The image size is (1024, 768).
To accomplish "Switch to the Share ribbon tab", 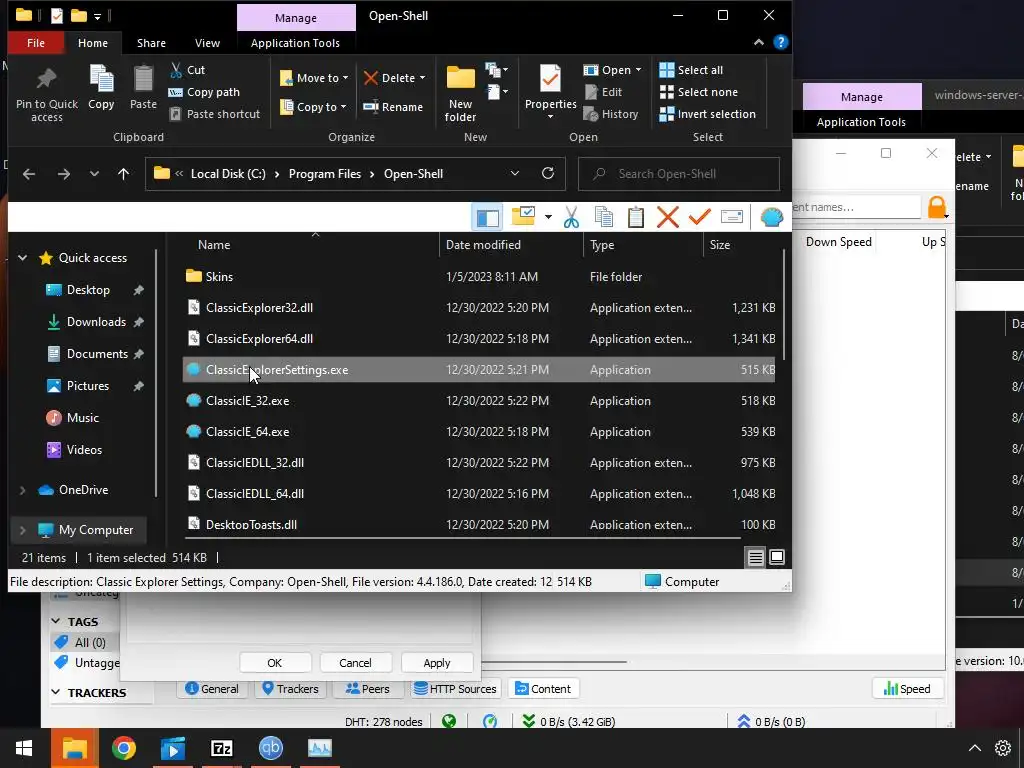I will tap(151, 43).
